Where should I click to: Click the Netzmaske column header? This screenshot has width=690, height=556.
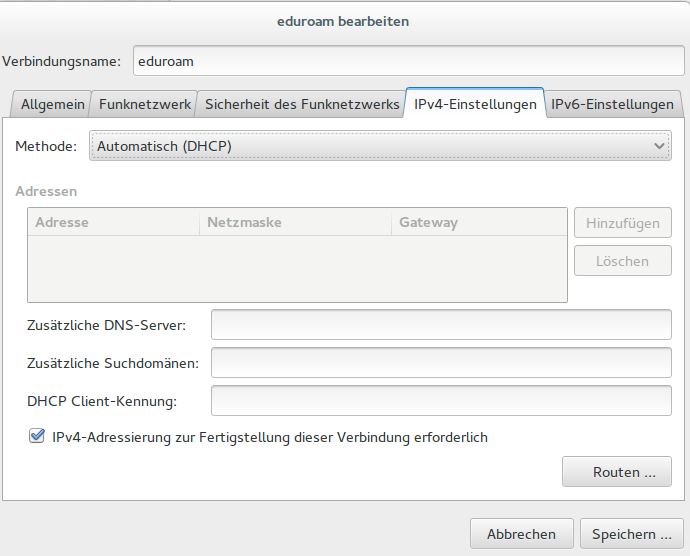tap(295, 222)
